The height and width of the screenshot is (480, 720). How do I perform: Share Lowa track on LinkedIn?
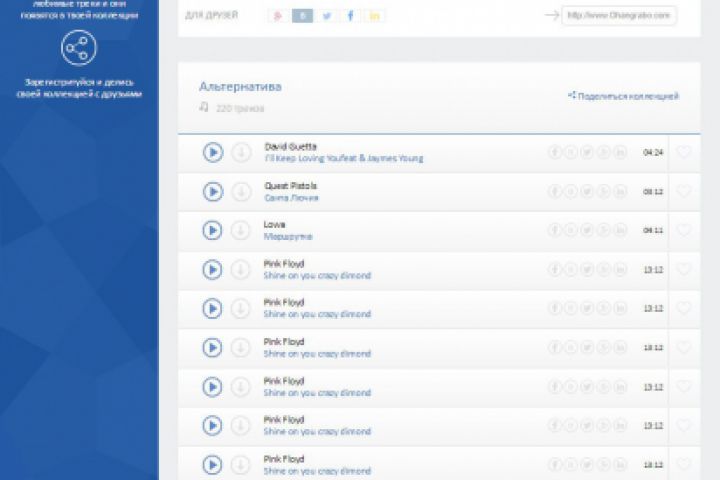[620, 230]
